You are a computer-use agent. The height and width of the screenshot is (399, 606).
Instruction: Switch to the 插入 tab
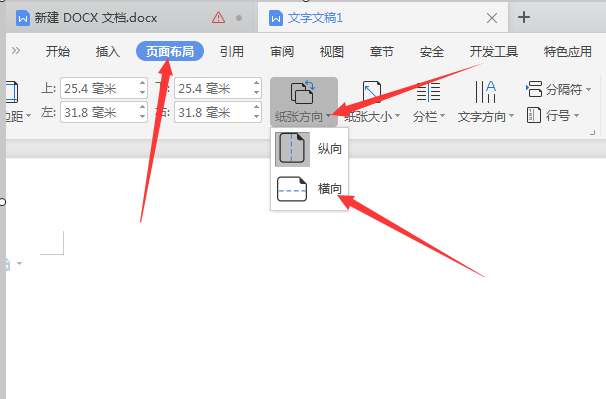click(x=107, y=51)
